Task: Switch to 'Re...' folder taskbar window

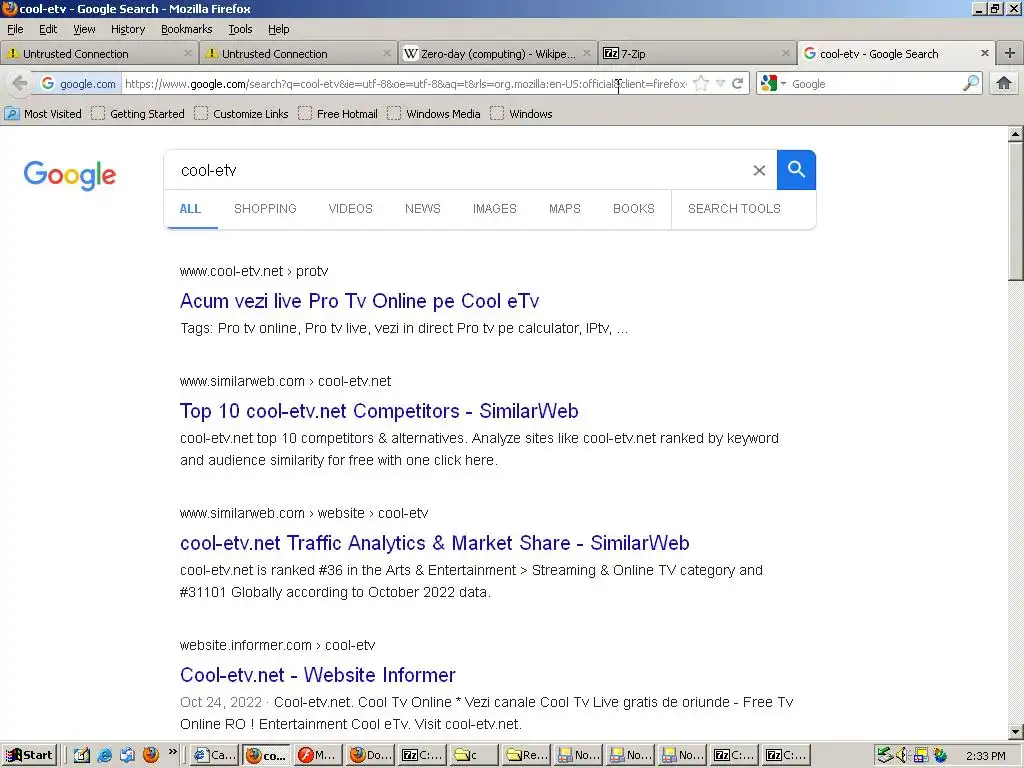Action: click(526, 755)
